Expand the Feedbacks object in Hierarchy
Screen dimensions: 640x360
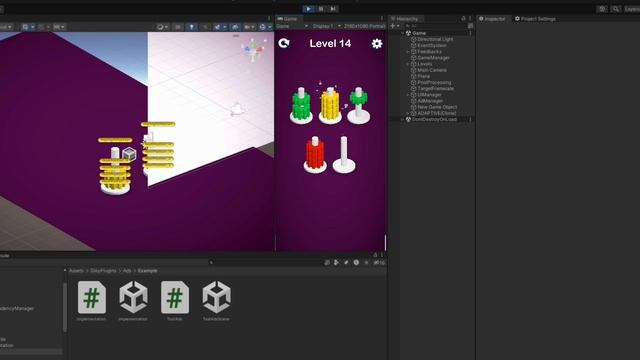(408, 52)
